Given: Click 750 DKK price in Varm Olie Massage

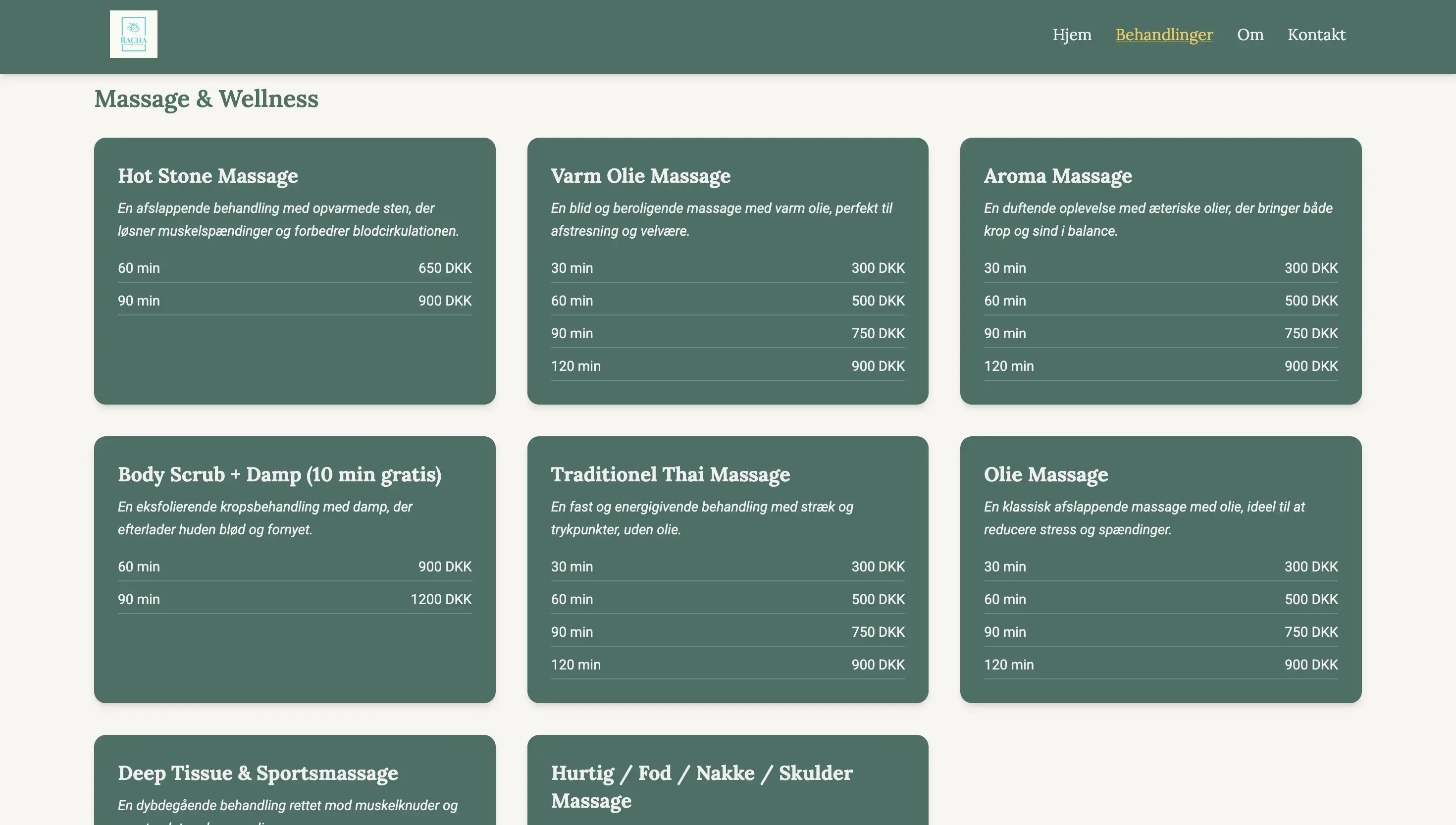Looking at the screenshot, I should coord(878,333).
